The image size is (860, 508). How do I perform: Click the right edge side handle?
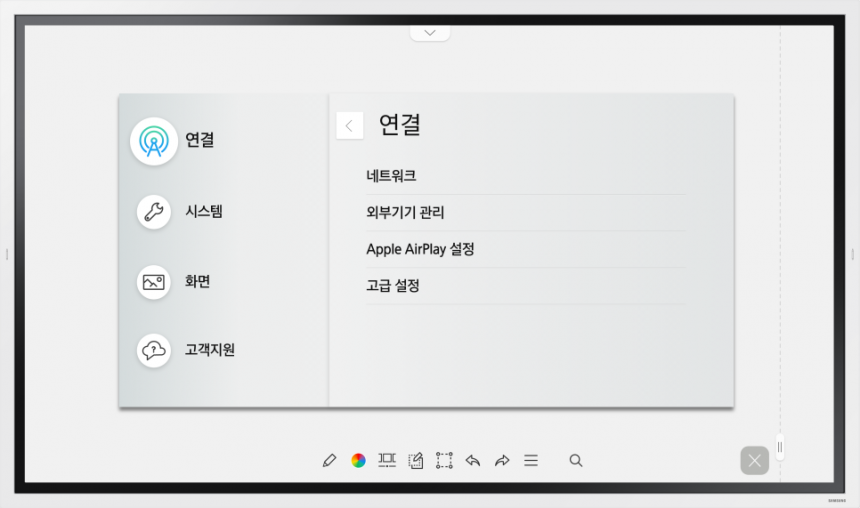(x=853, y=254)
